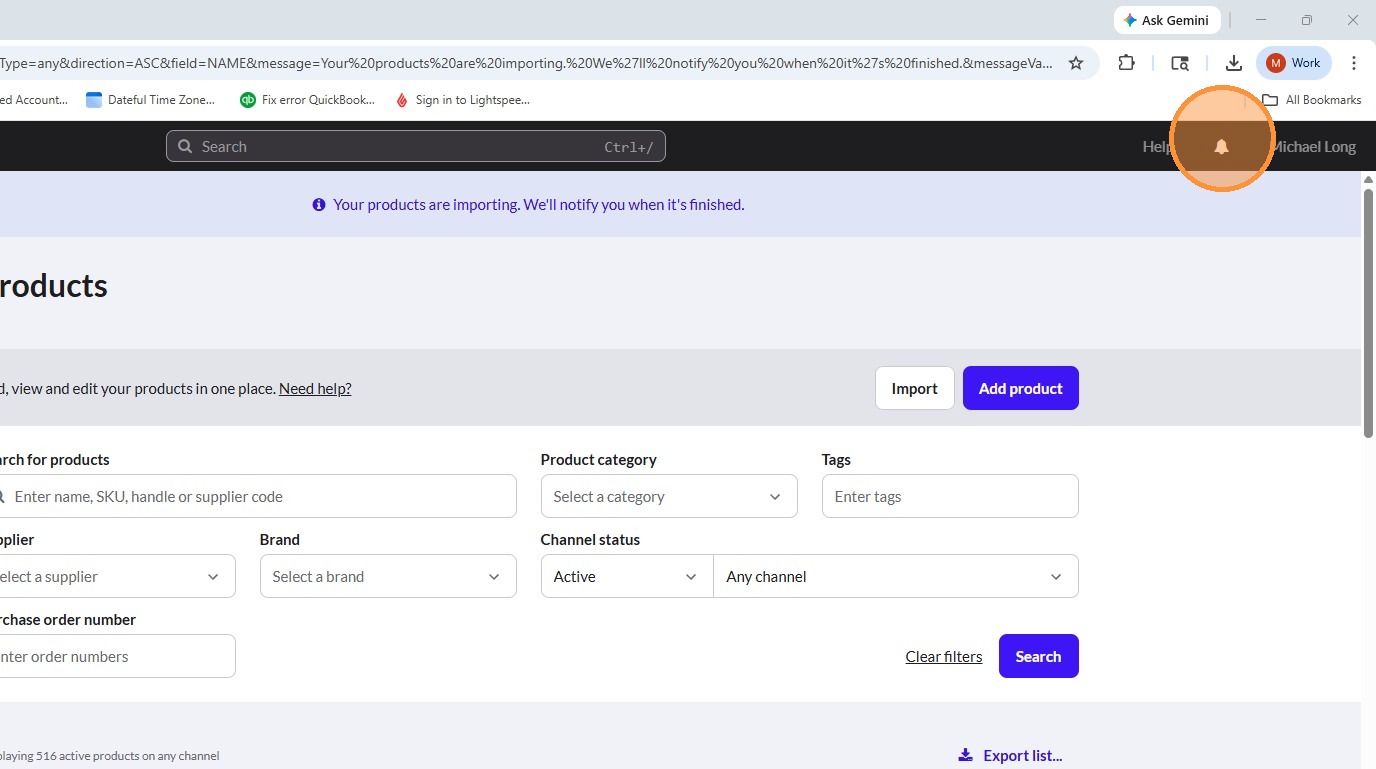The width and height of the screenshot is (1376, 769).
Task: Click the Add product button
Action: click(1021, 388)
